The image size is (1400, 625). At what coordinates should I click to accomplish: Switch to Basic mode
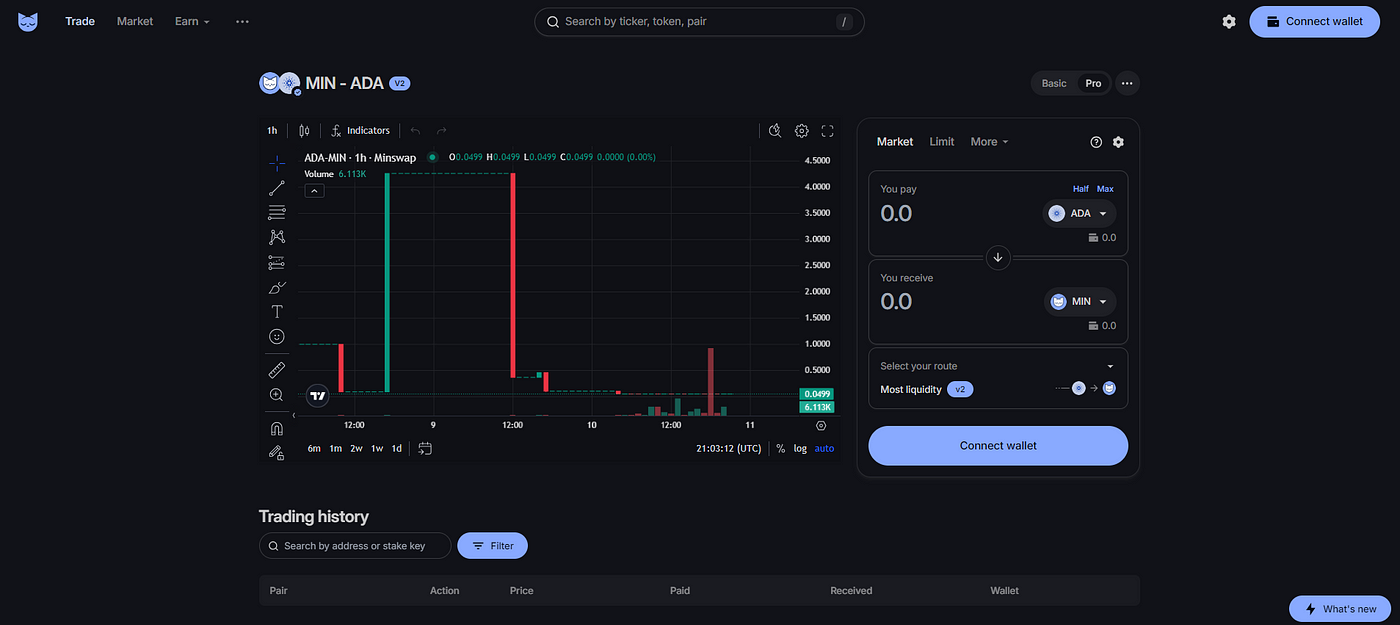click(1054, 83)
